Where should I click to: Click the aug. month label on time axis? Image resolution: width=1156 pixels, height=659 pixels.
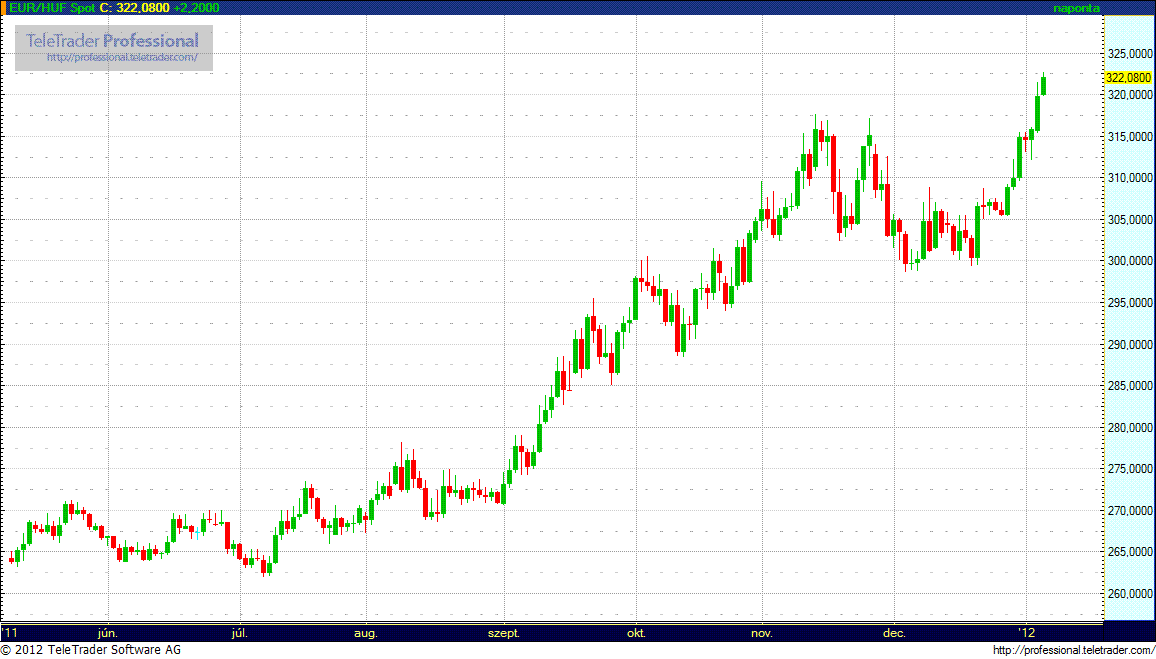[366, 633]
